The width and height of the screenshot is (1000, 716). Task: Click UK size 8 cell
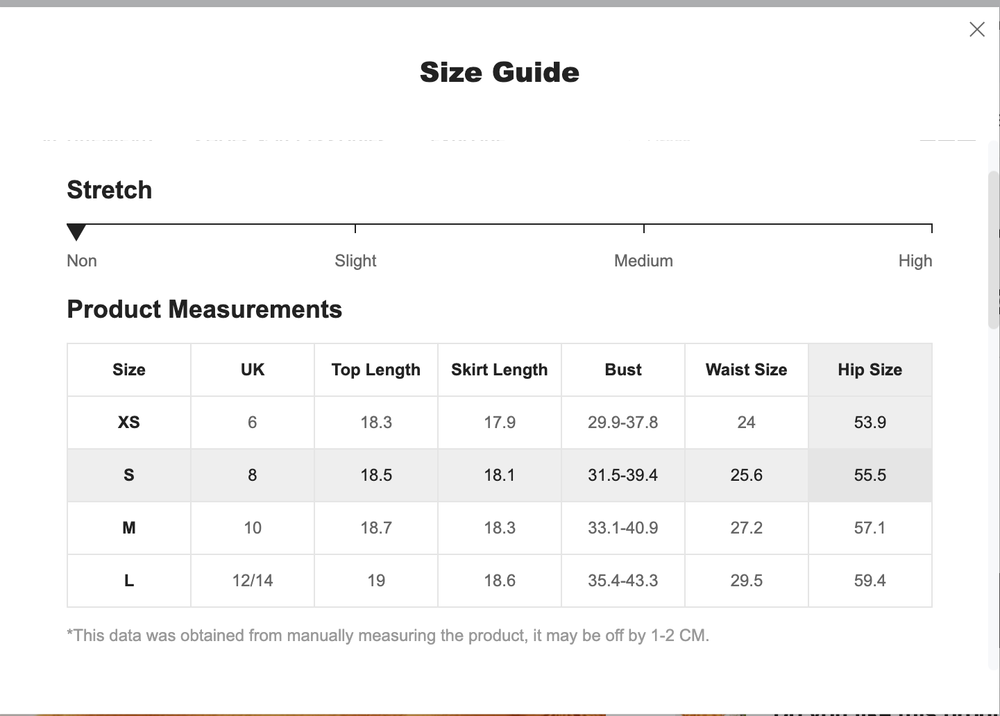click(x=253, y=475)
